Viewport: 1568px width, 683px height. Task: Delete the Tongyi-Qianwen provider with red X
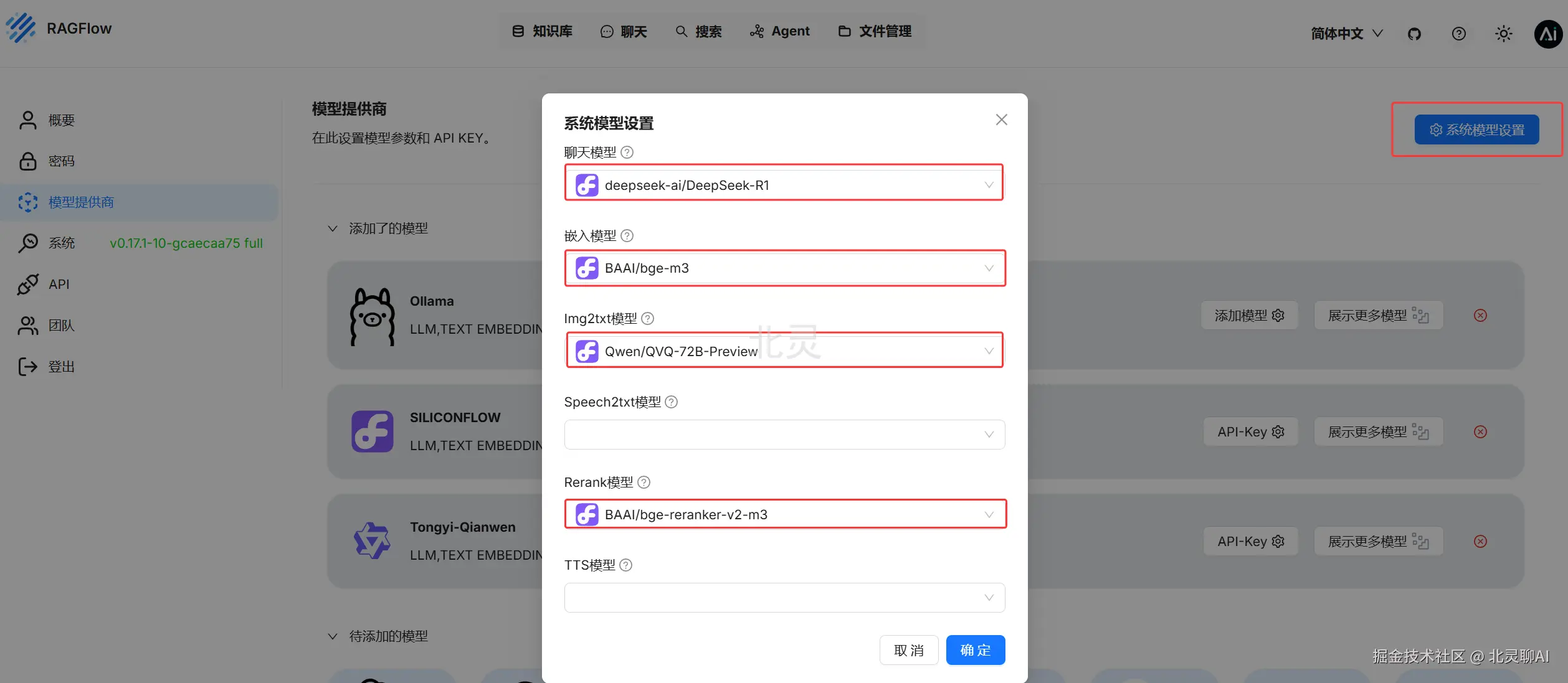click(1480, 541)
